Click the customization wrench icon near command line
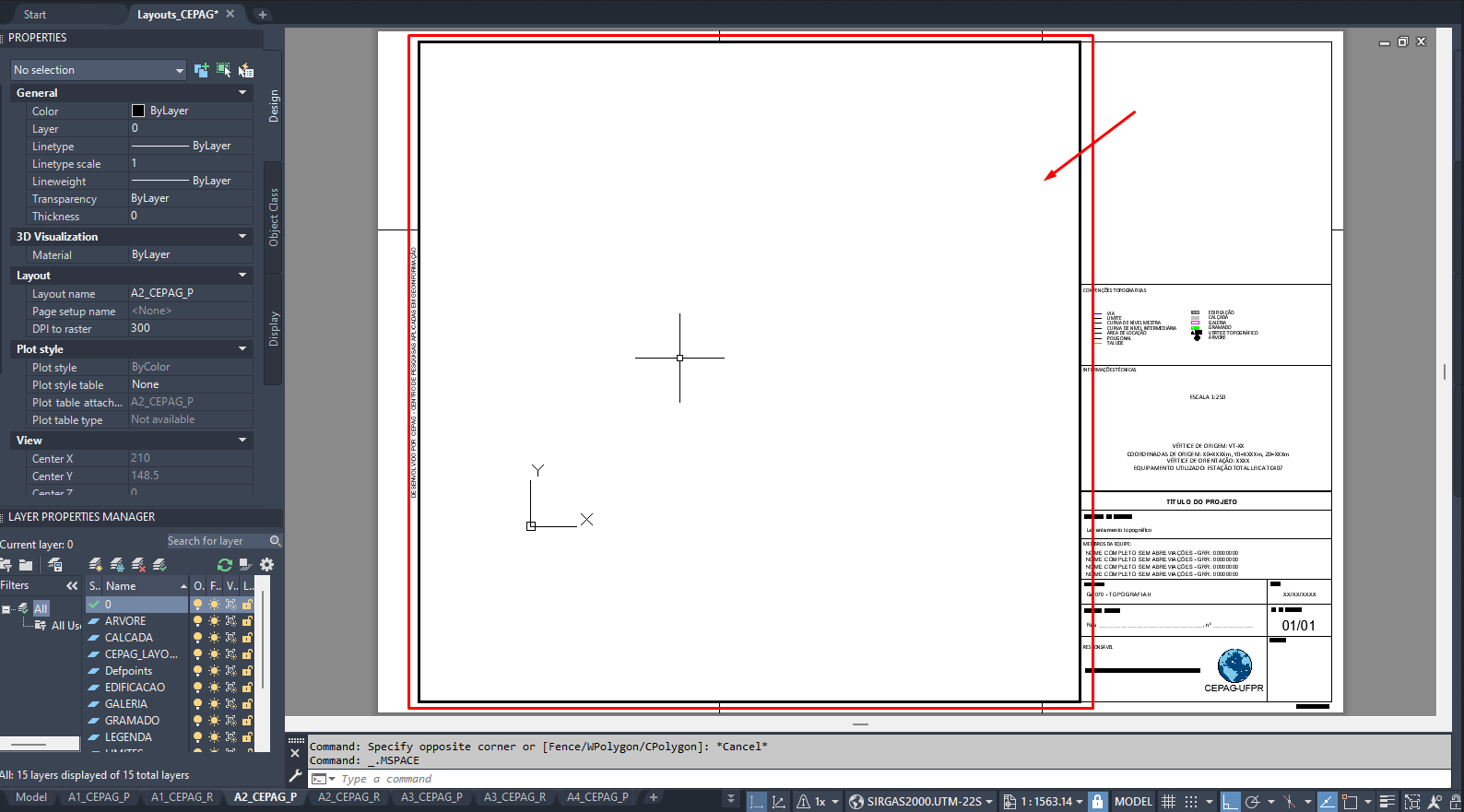The width and height of the screenshot is (1464, 812). 295,776
